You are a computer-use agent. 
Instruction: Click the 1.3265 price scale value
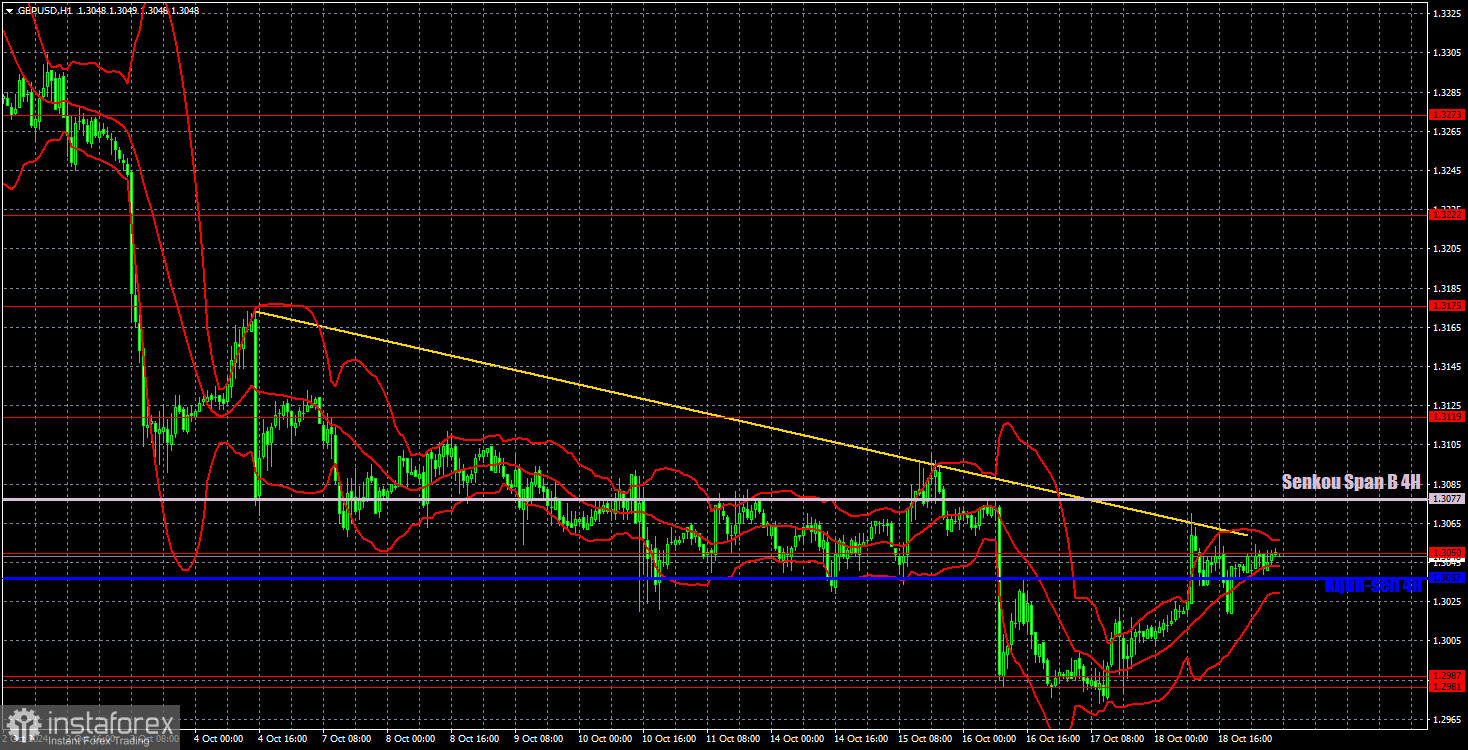[x=1448, y=131]
